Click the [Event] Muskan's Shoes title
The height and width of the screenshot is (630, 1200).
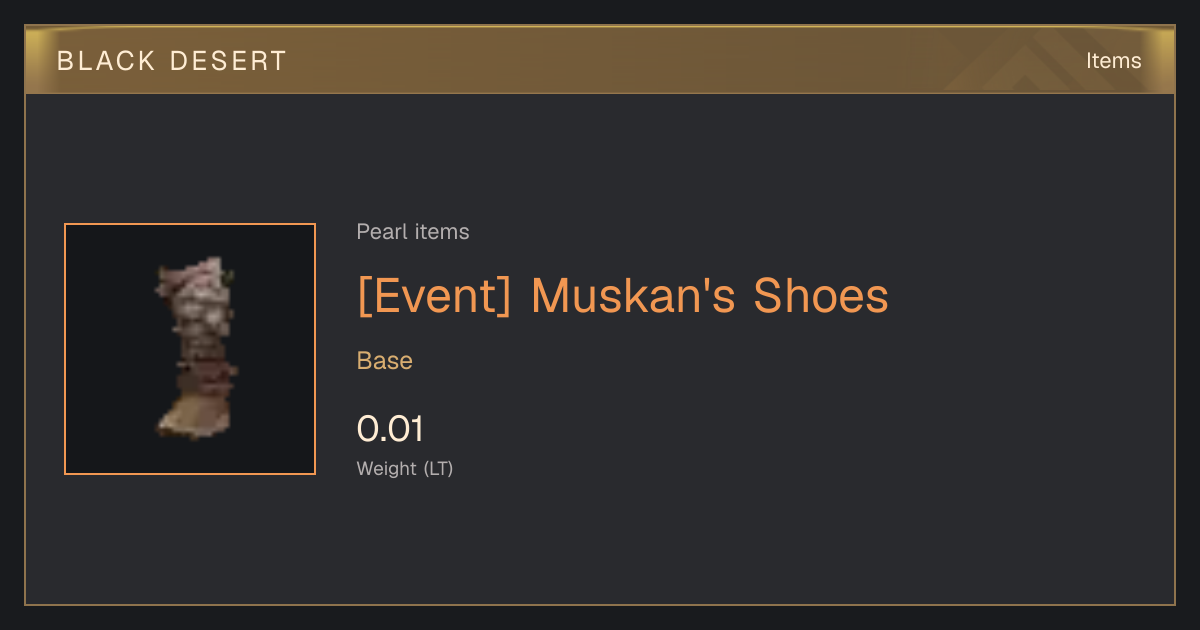pyautogui.click(x=623, y=296)
